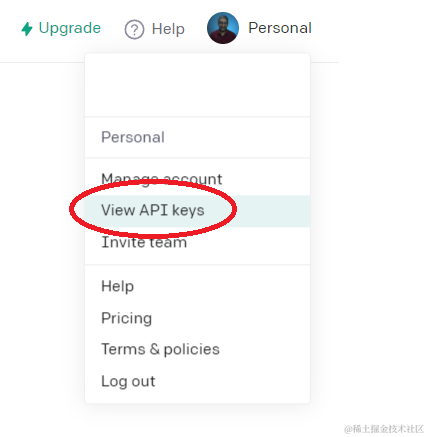The image size is (427, 437).
Task: Click the blank account info area atop dropdown
Action: click(197, 85)
